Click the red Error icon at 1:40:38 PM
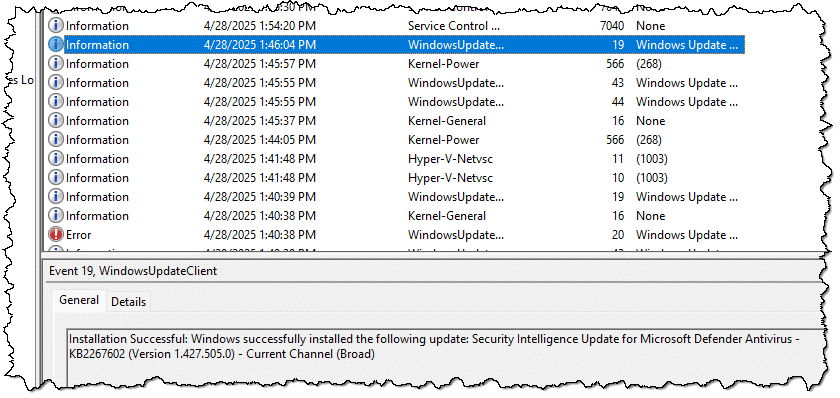Viewport: 840px width, 398px height. [56, 235]
